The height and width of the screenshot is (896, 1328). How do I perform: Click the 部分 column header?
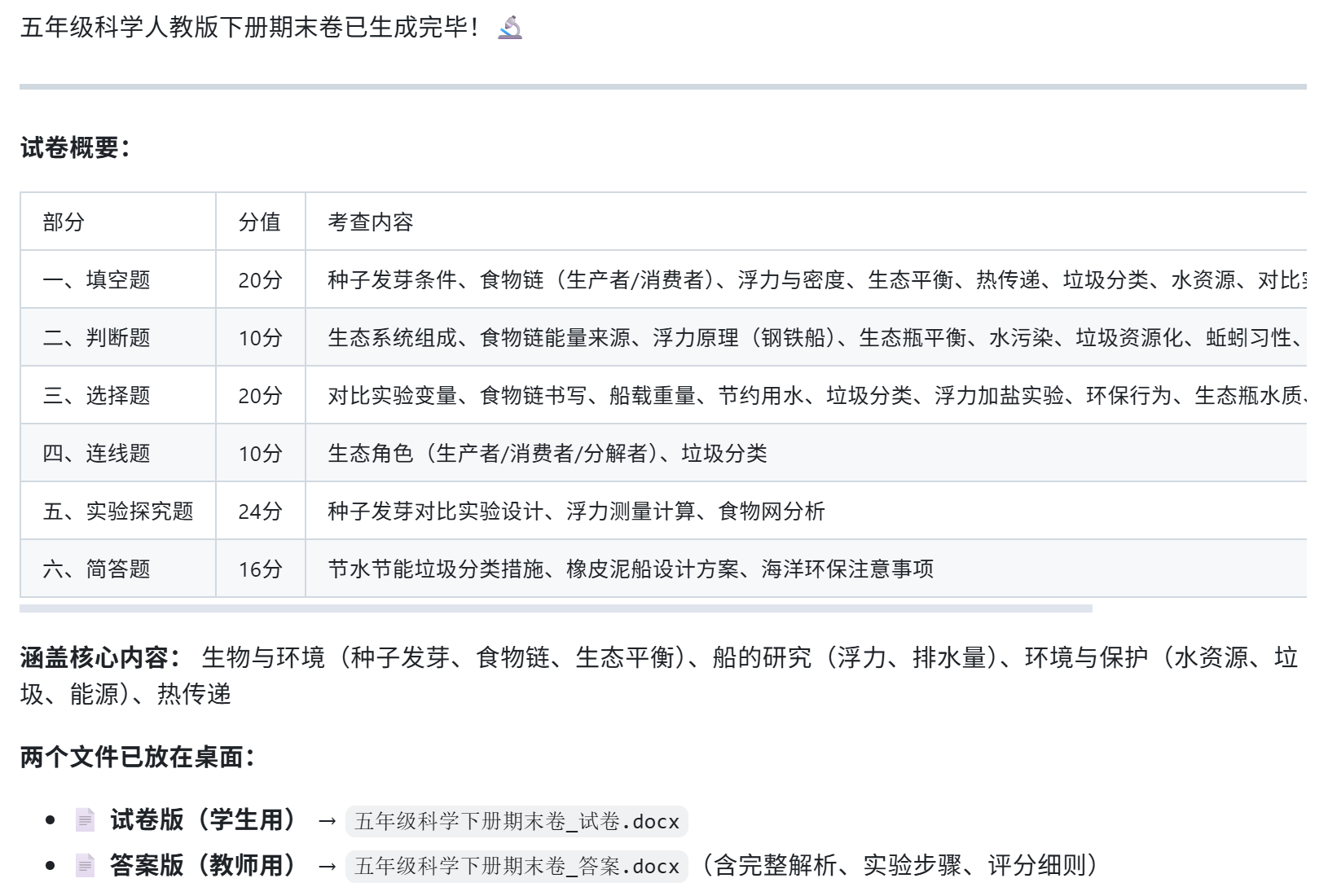tap(118, 222)
